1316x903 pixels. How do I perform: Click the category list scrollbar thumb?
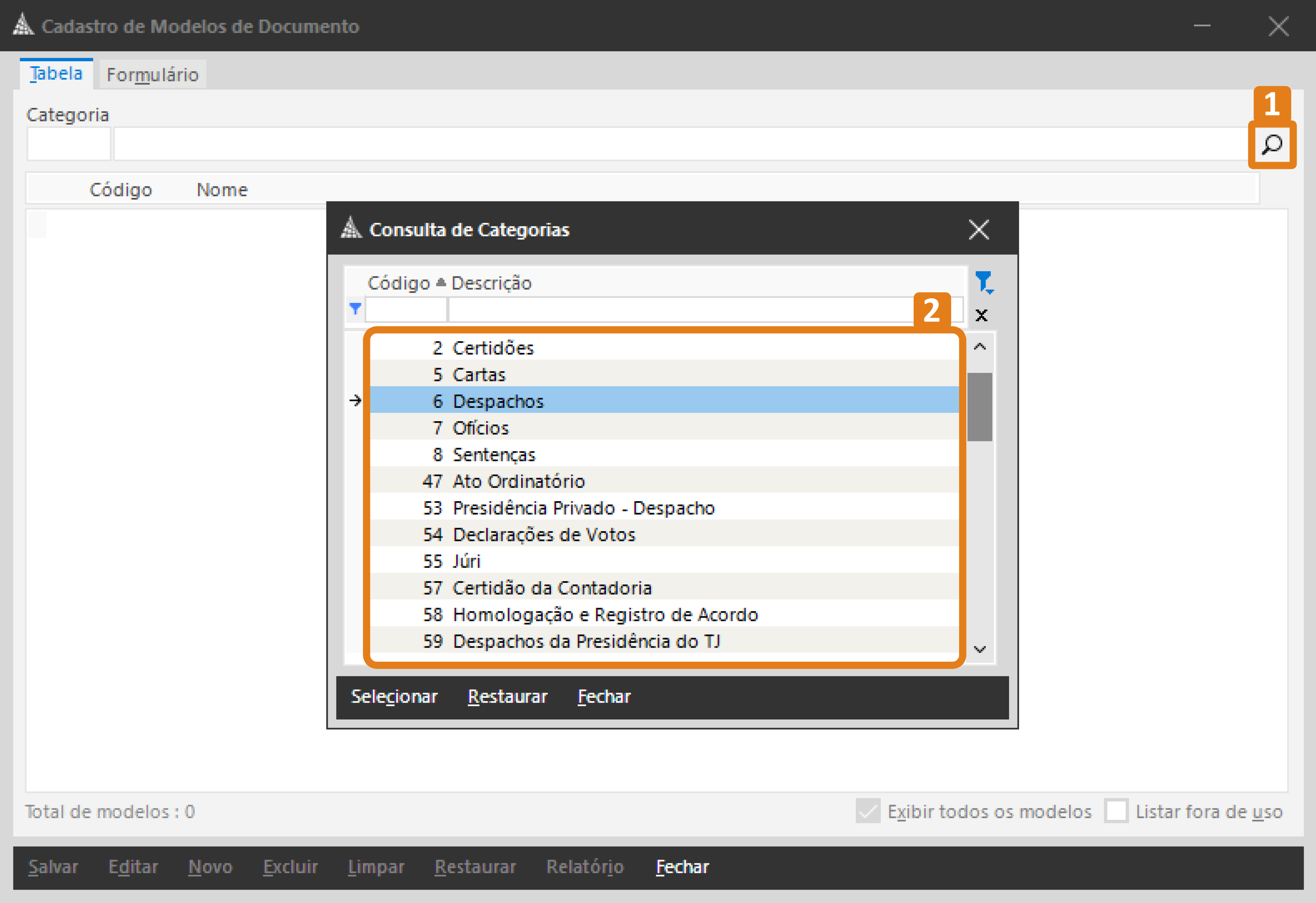(x=980, y=406)
